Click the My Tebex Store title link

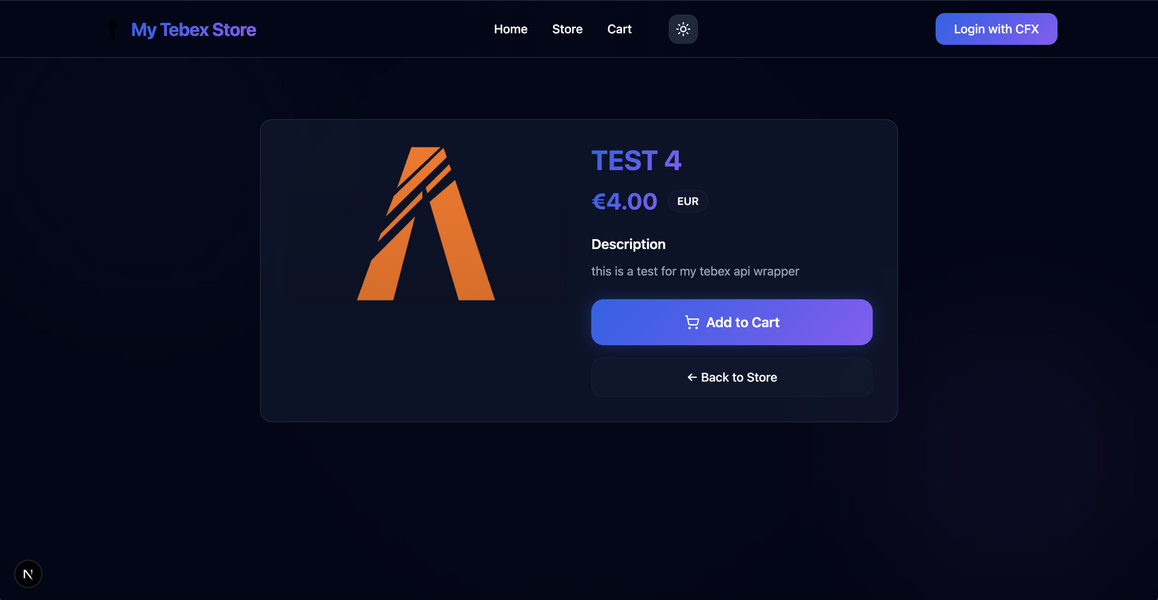pyautogui.click(x=193, y=30)
